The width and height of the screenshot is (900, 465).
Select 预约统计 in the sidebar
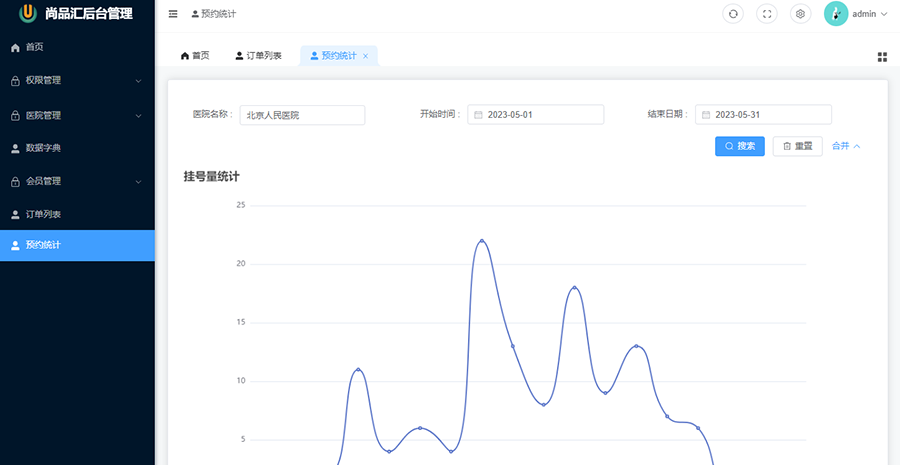[77, 246]
